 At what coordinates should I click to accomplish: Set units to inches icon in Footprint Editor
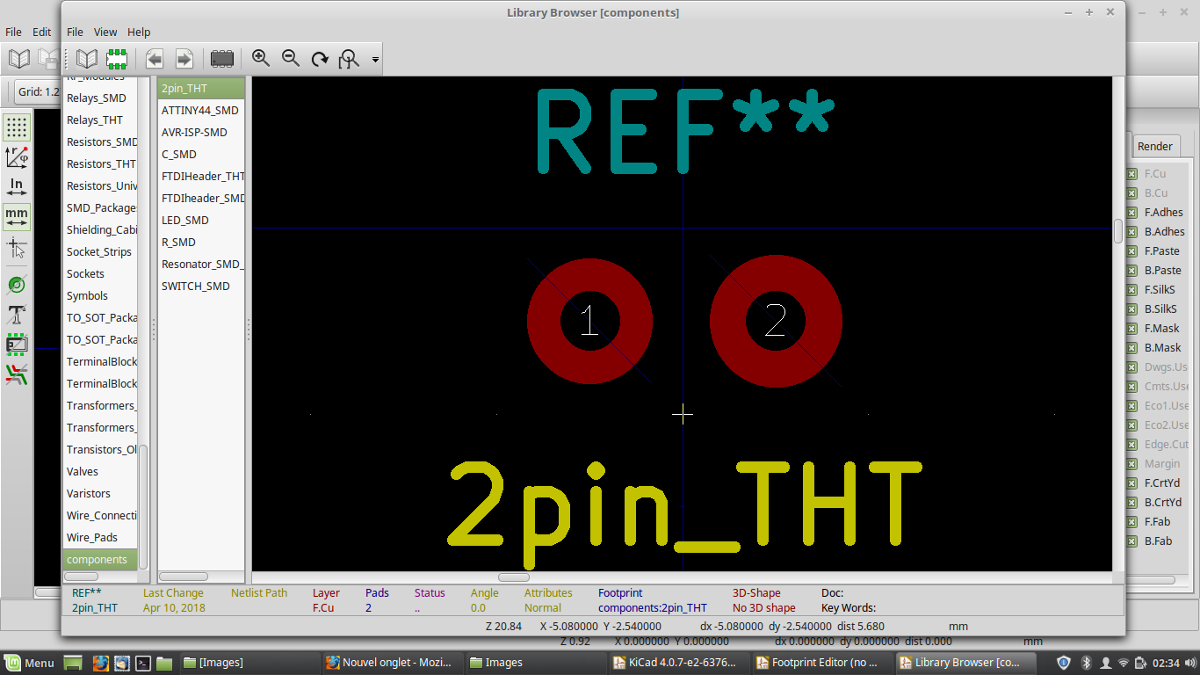[x=17, y=186]
